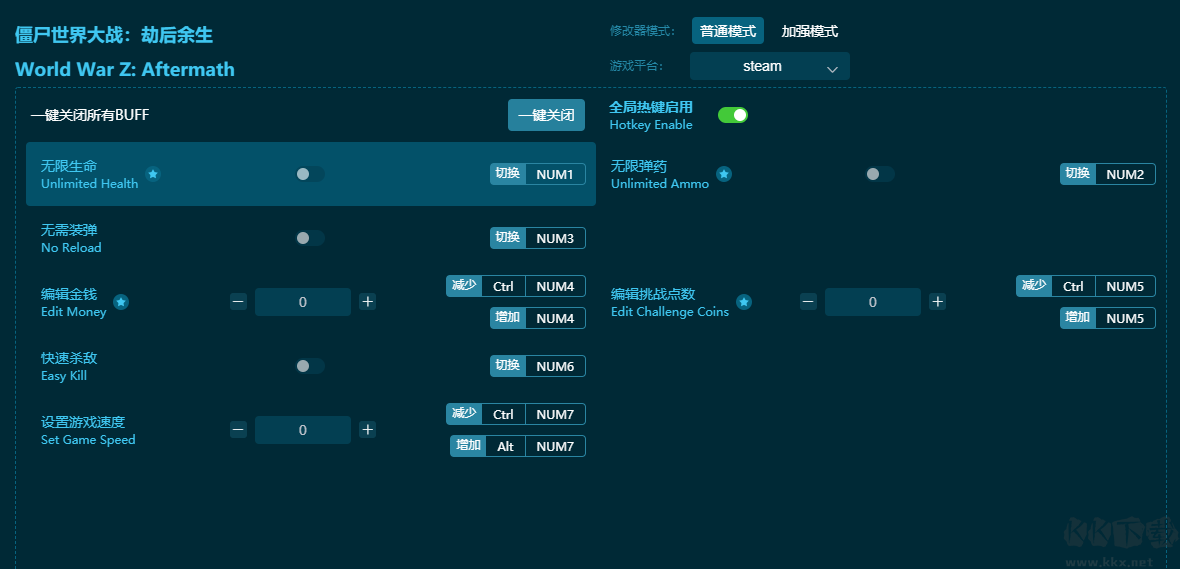Click the Easy Kill text label

pyautogui.click(x=64, y=376)
